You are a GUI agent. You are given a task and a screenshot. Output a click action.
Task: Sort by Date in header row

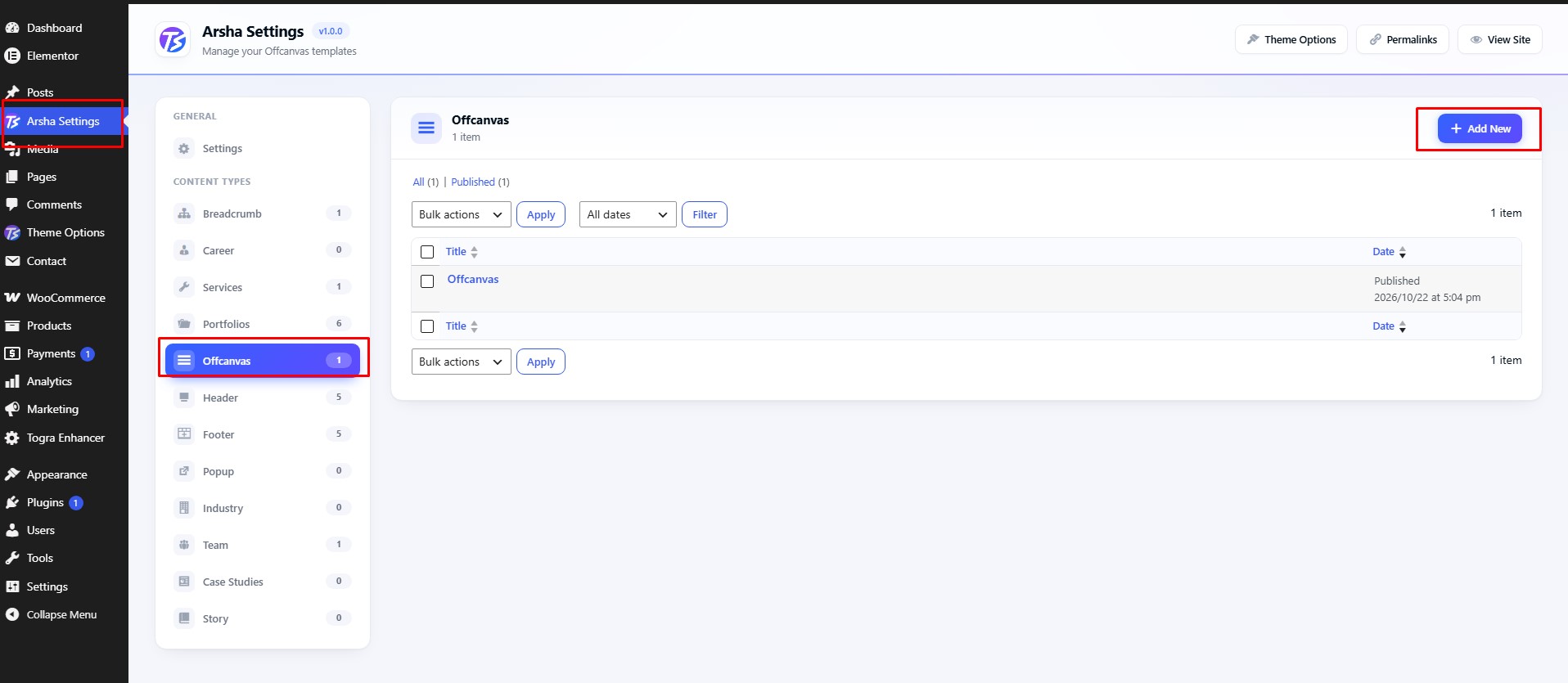click(1389, 252)
